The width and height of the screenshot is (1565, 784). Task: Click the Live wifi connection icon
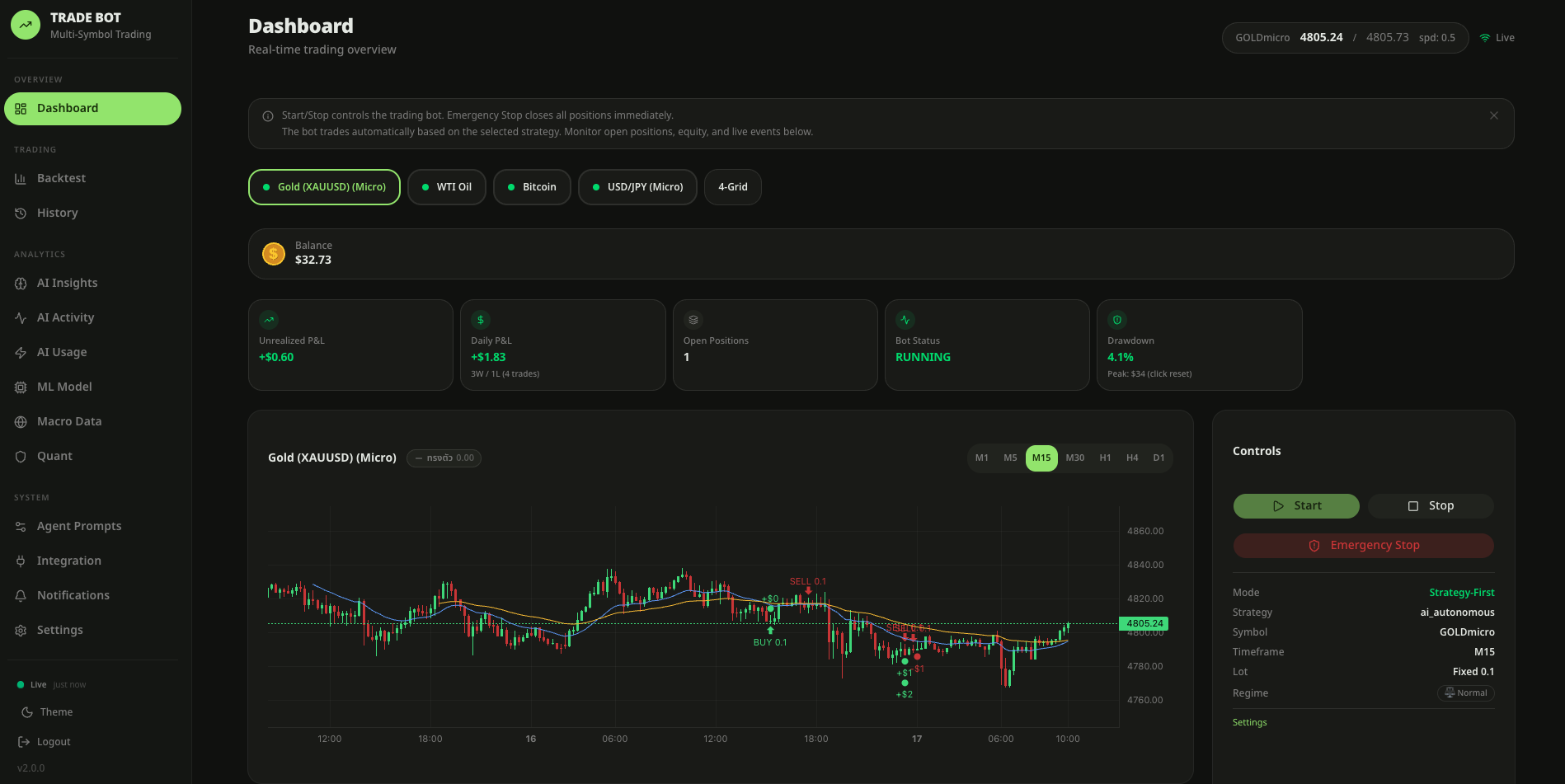point(1485,38)
